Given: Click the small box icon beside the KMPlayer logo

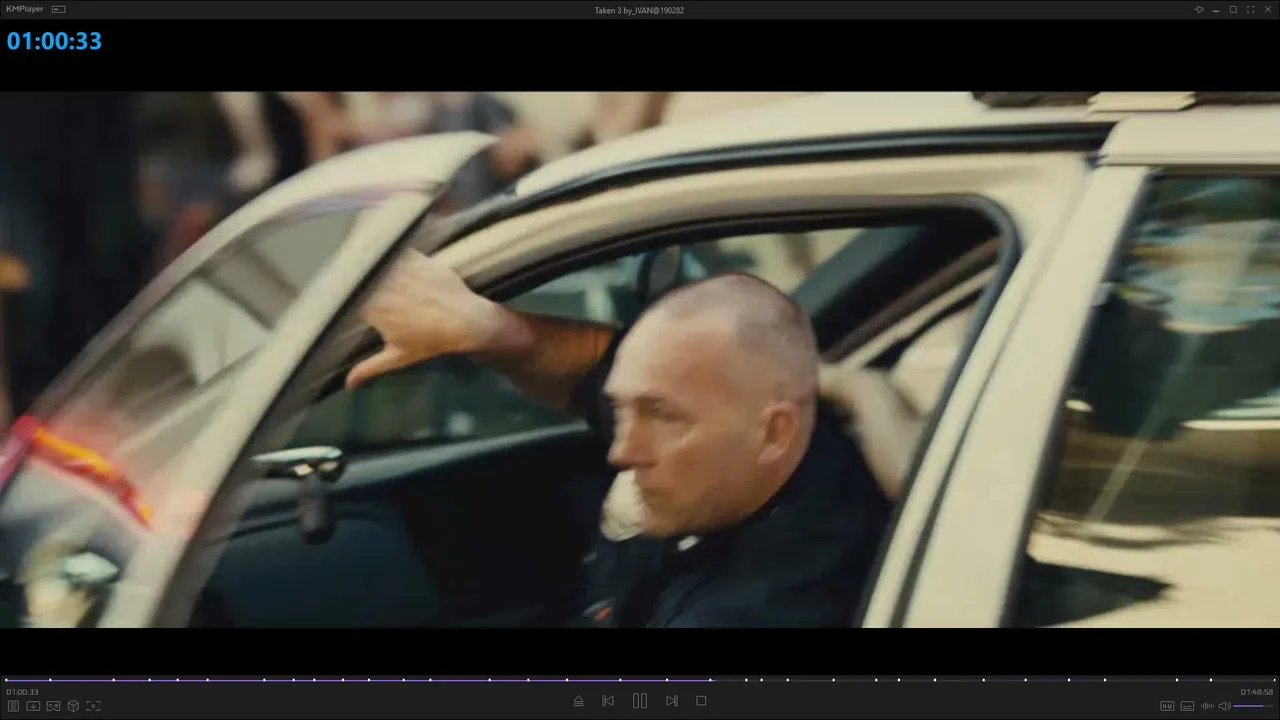Looking at the screenshot, I should click(59, 9).
